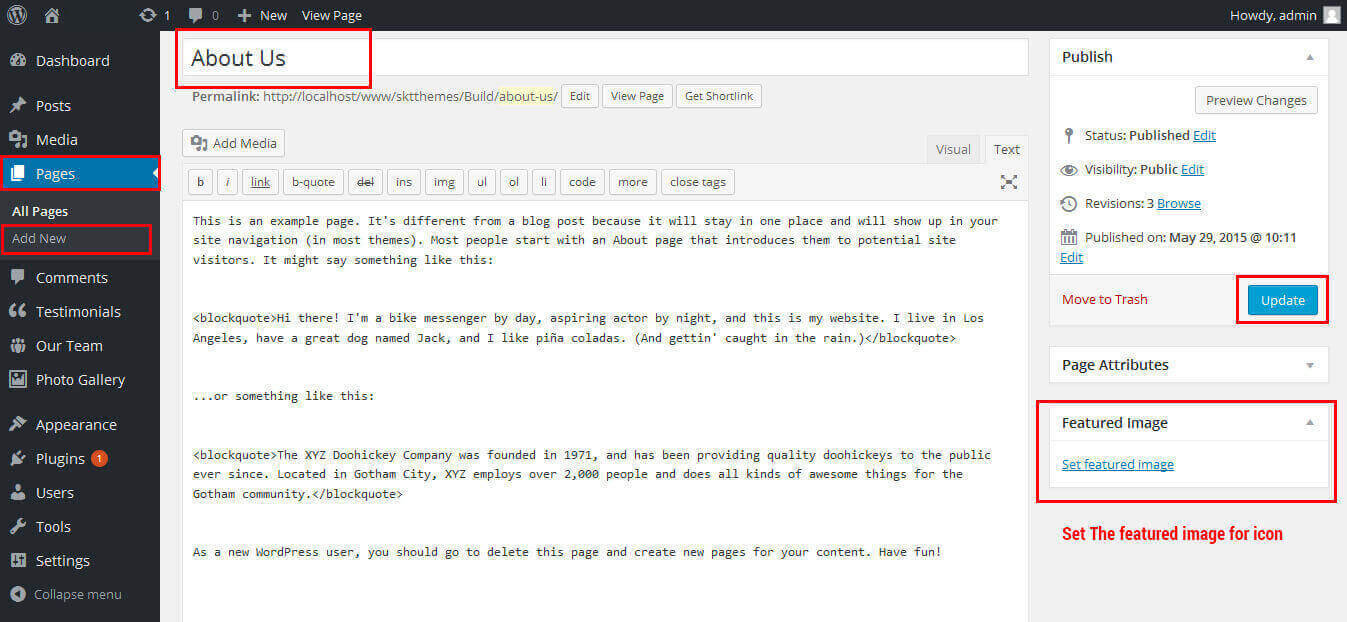Viewport: 1347px width, 622px height.
Task: Edit the Status: Published setting
Action: point(1204,136)
